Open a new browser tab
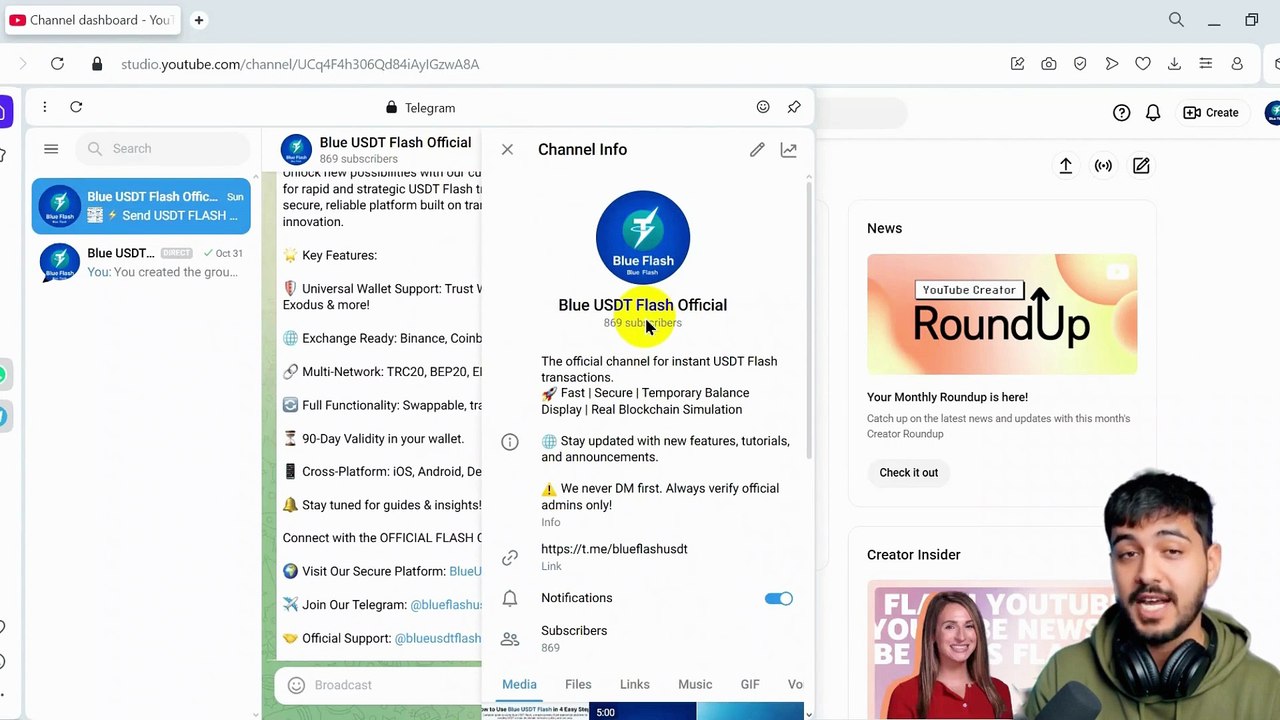The image size is (1280, 720). click(x=199, y=20)
